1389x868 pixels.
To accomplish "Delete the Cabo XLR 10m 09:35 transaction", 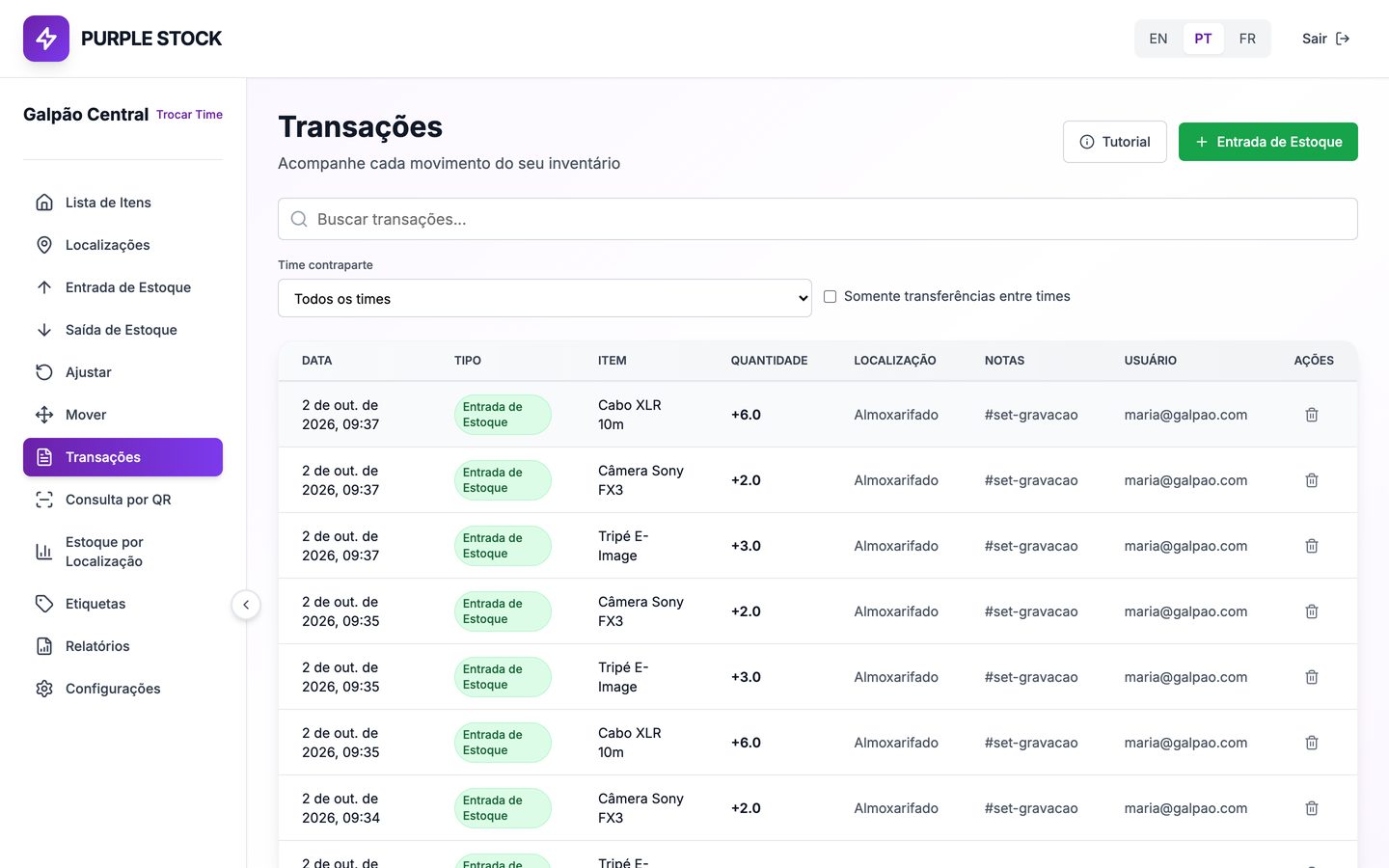I will (x=1312, y=743).
